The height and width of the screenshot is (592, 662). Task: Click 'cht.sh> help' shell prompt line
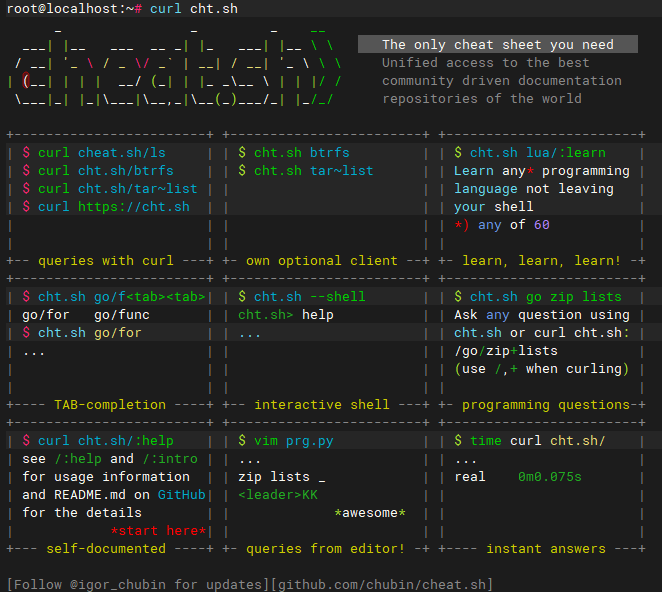tap(286, 315)
